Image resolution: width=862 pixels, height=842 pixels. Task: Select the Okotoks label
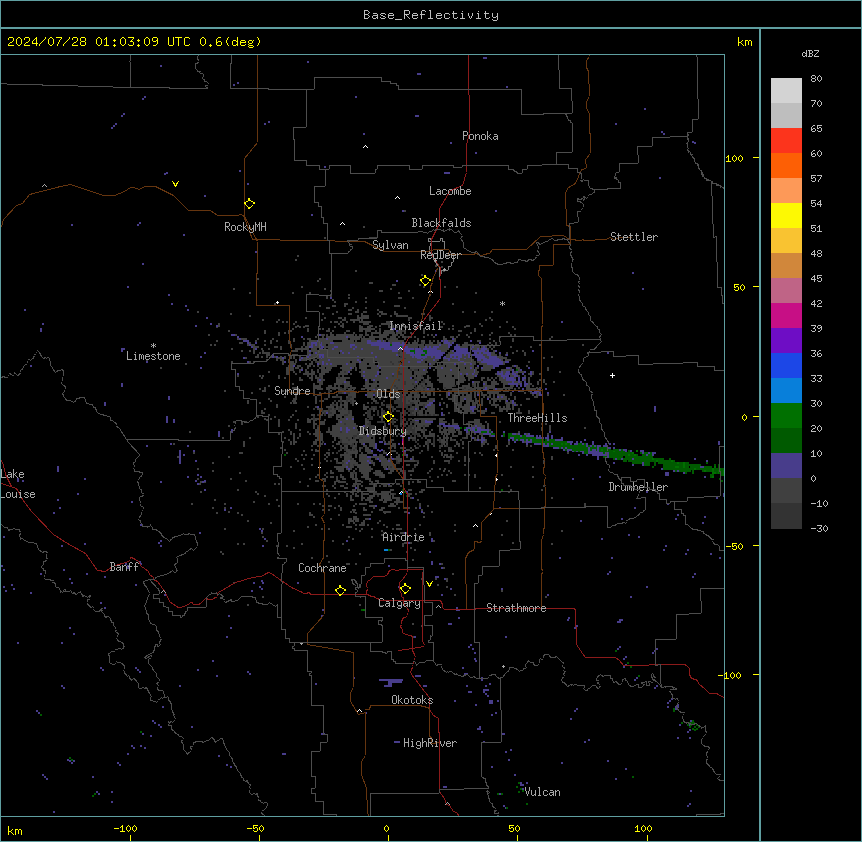pos(412,700)
